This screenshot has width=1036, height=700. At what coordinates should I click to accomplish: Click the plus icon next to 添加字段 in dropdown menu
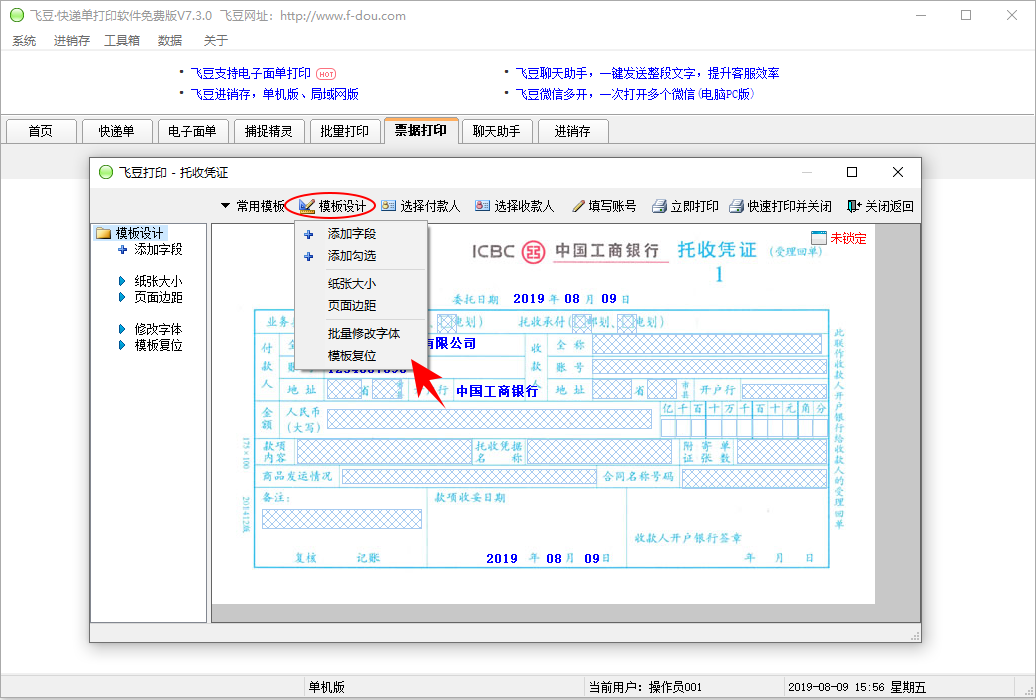[309, 234]
